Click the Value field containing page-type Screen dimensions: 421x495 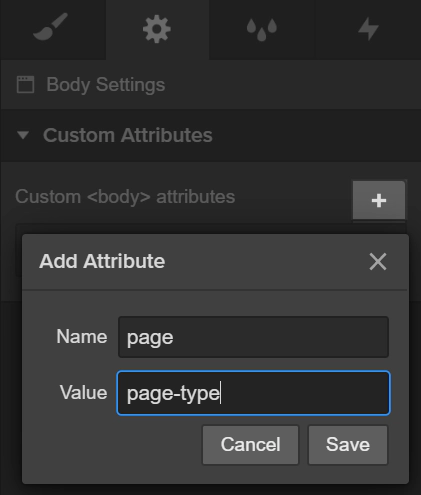(x=253, y=393)
